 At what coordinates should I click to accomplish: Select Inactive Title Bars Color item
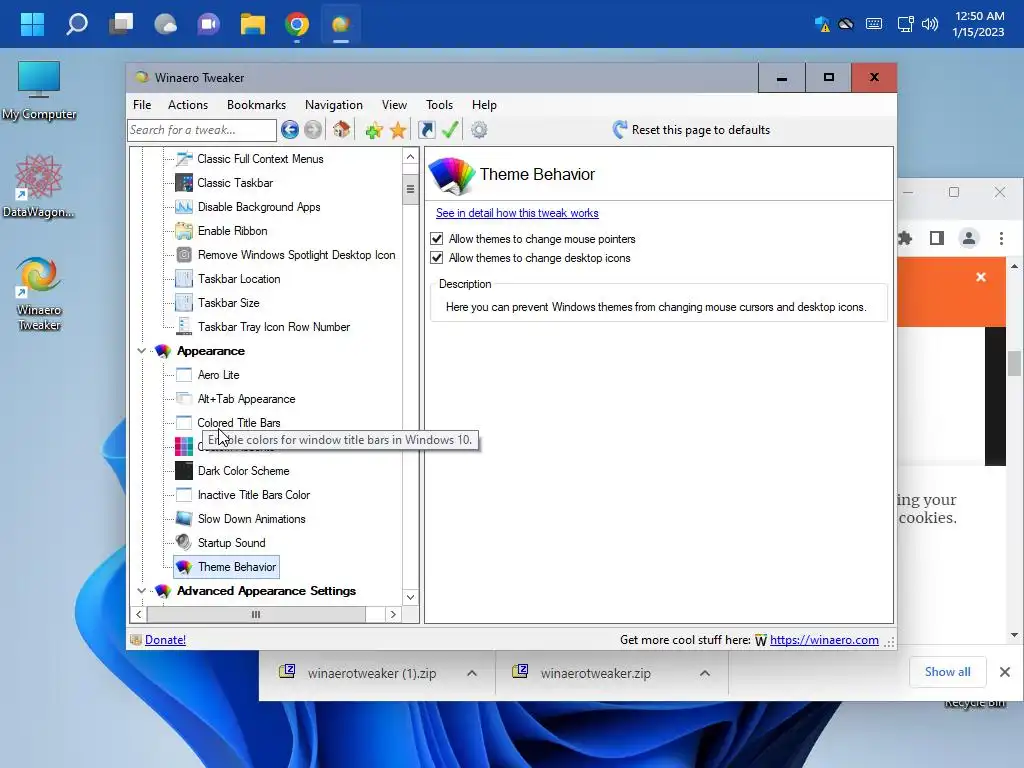(254, 495)
